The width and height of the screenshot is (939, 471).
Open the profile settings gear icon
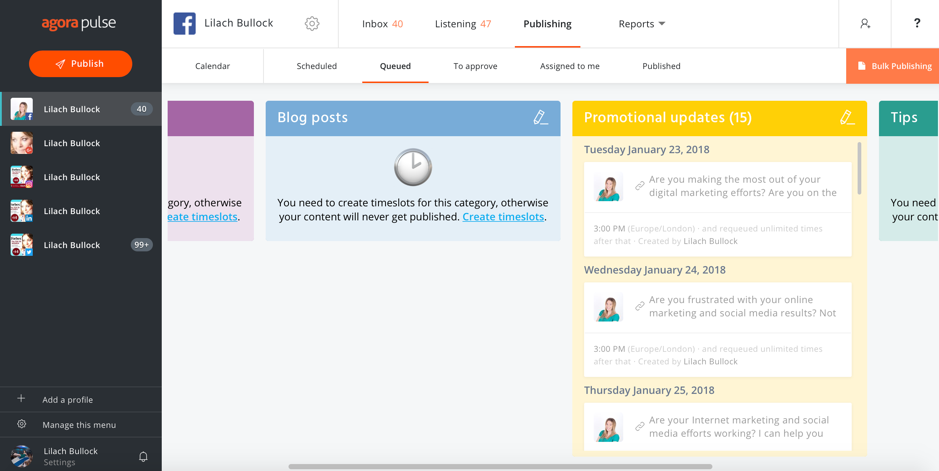tap(312, 23)
